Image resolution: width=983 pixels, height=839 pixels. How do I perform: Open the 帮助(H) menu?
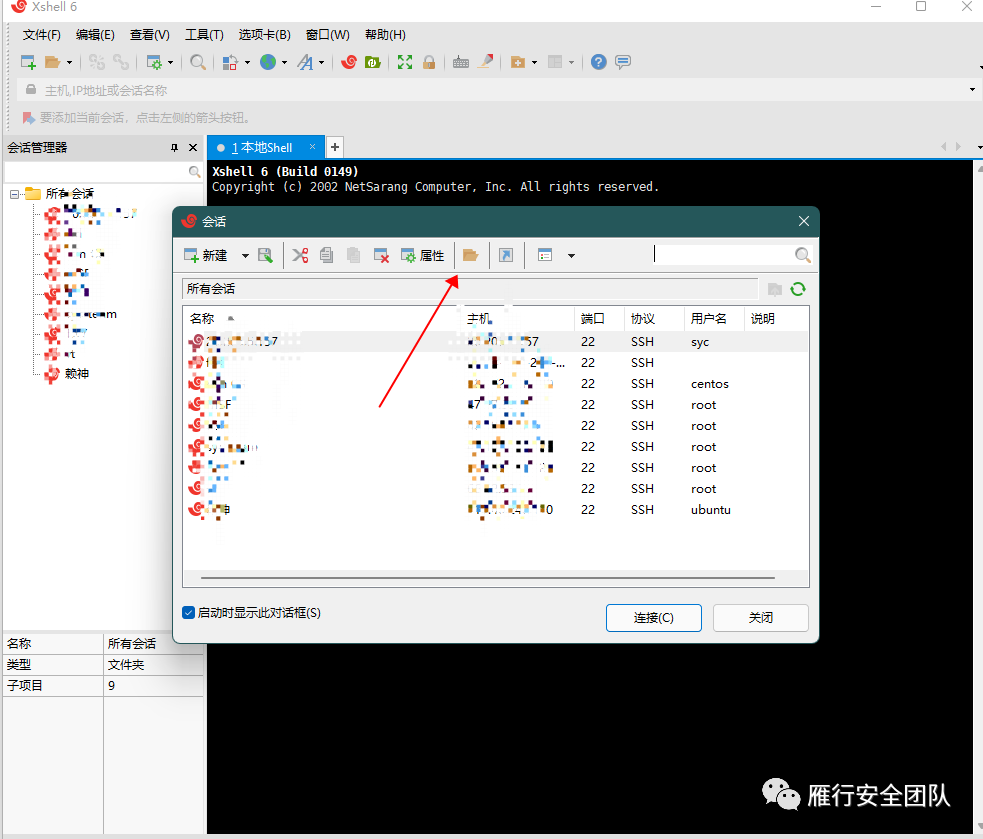point(385,35)
